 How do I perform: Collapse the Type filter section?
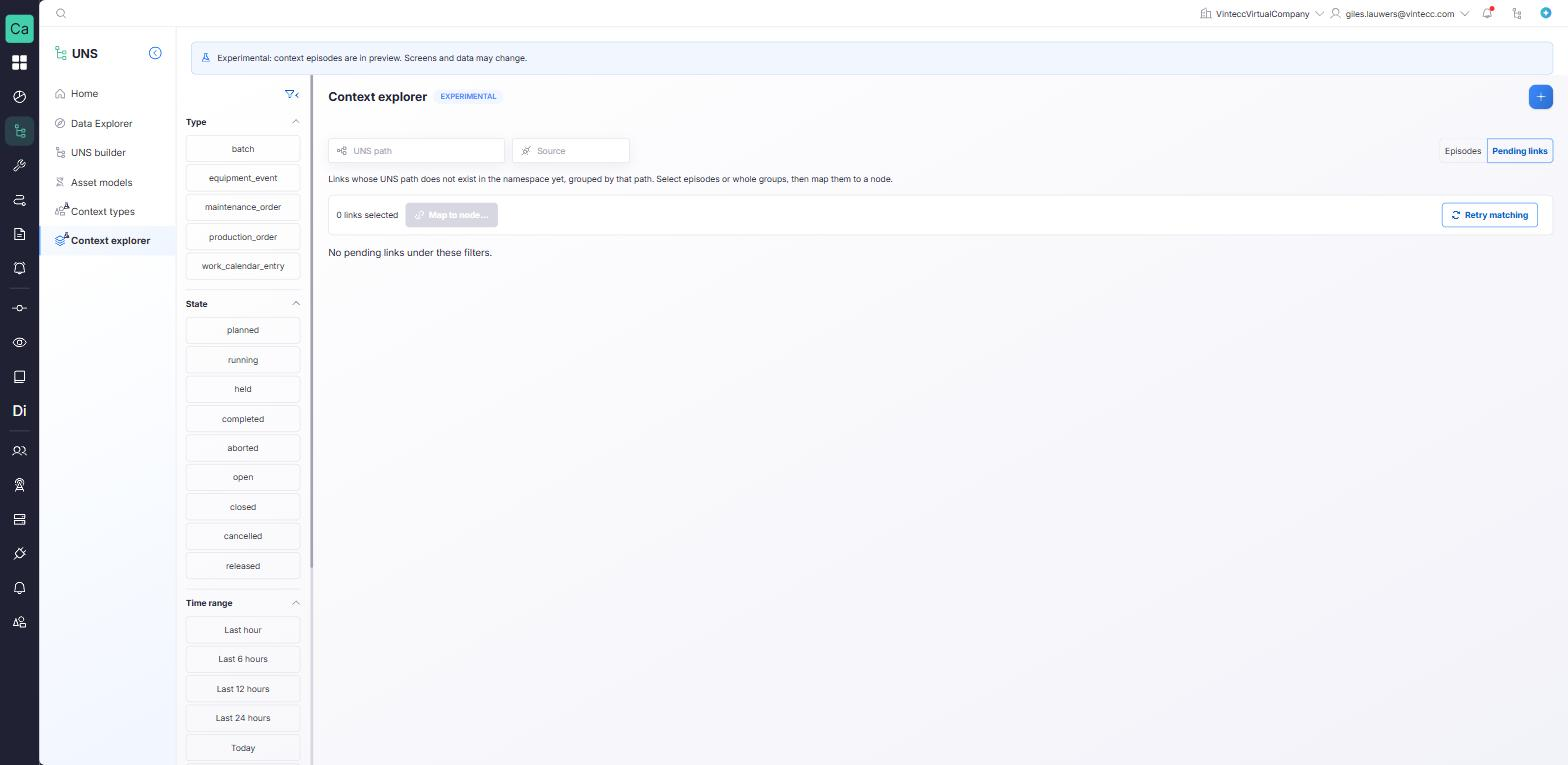(x=295, y=122)
